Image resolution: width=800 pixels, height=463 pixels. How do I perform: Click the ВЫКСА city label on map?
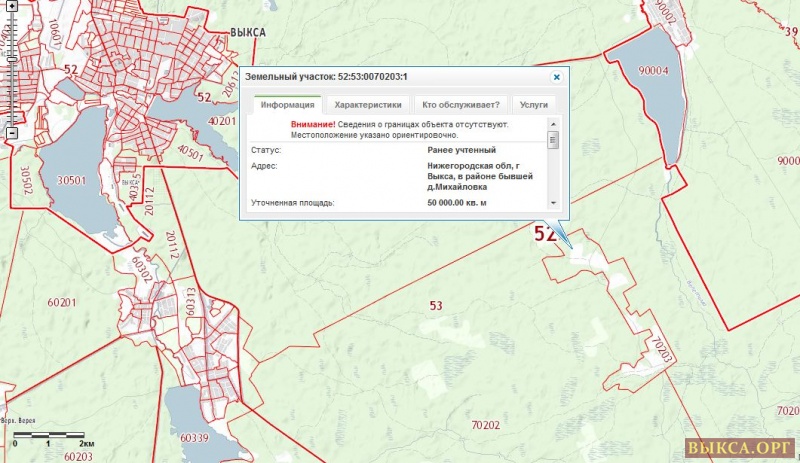247,32
